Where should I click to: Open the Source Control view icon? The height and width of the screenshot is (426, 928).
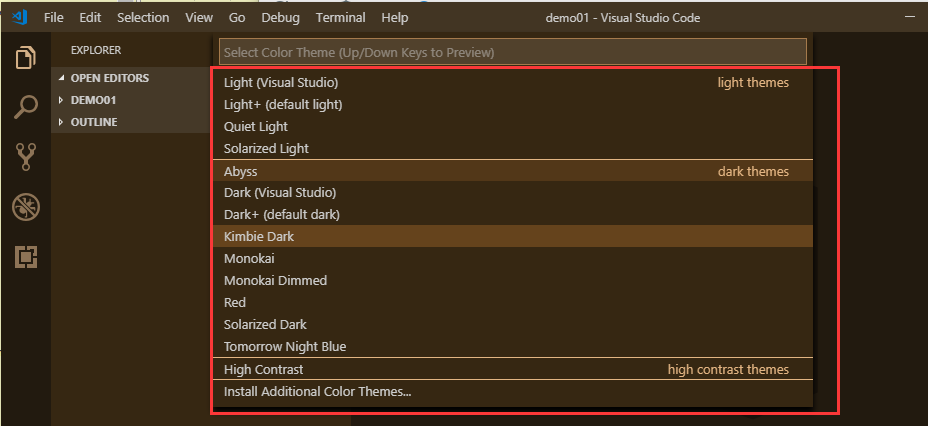(x=25, y=157)
